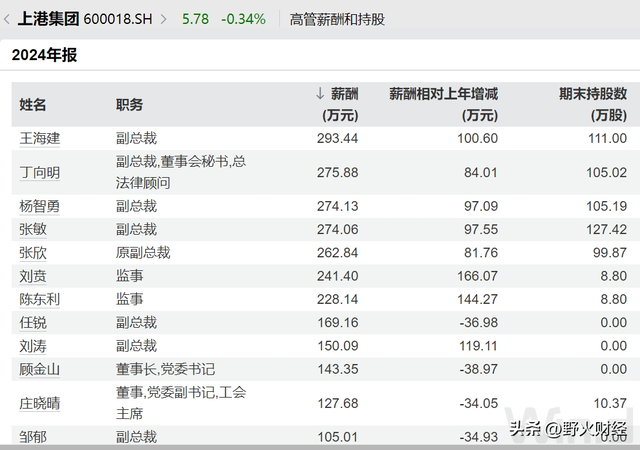The height and width of the screenshot is (450, 640).
Task: Open executive profile 王海建
Action: tap(40, 138)
